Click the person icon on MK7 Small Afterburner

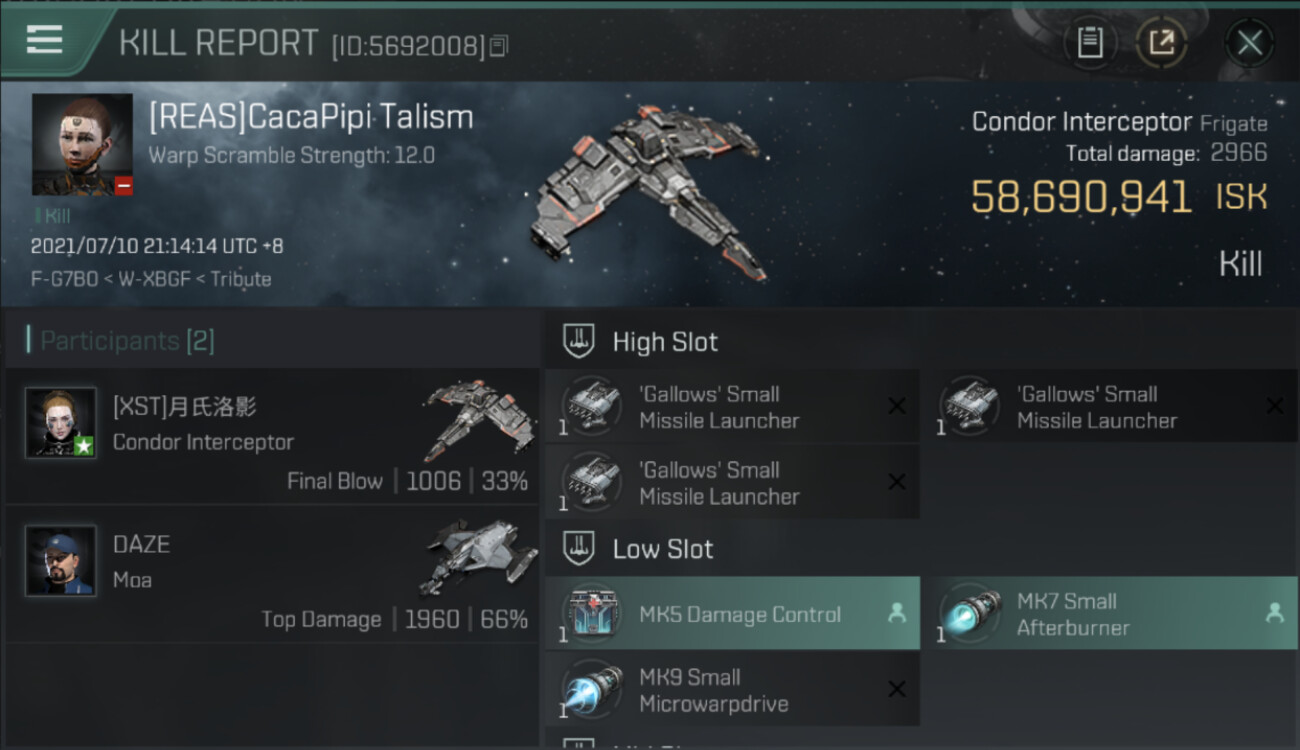point(1274,614)
